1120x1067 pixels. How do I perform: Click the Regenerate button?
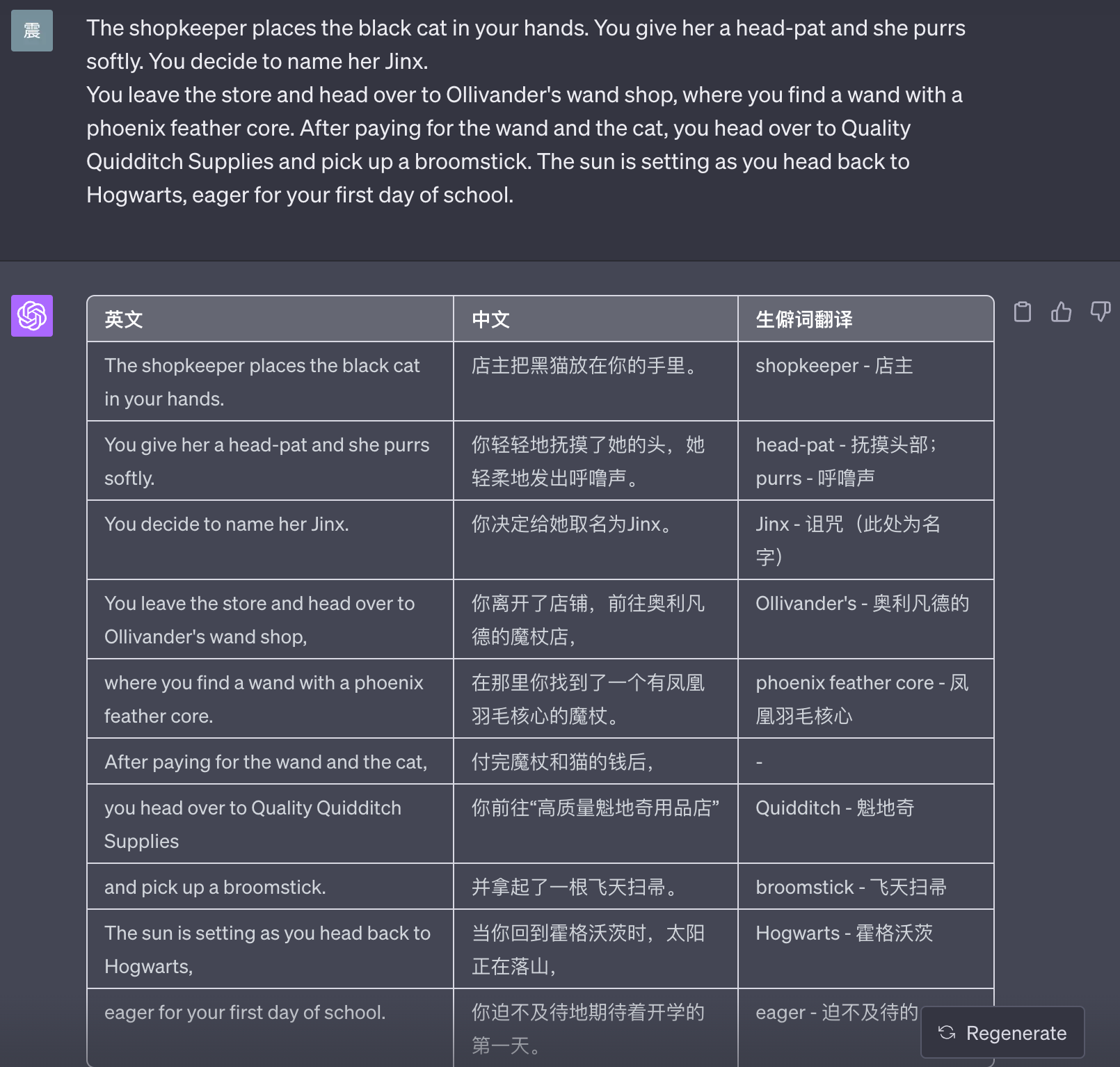point(1002,1033)
